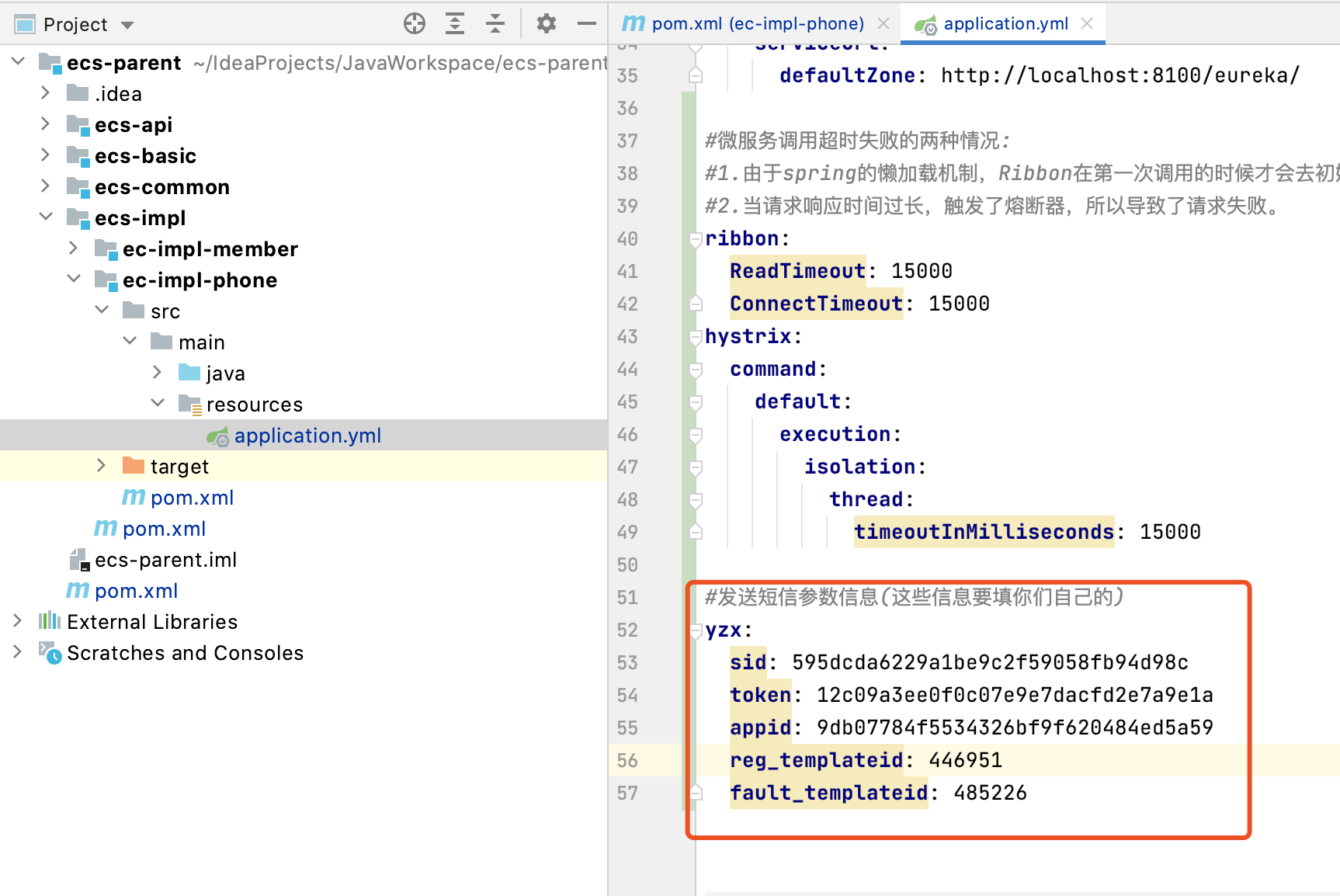
Task: Fold the isolation block at line 47
Action: 696,467
